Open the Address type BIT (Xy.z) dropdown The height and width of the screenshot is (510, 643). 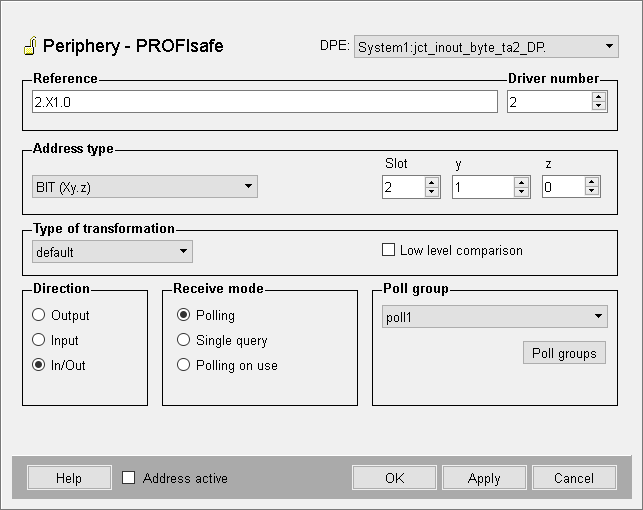pyautogui.click(x=145, y=187)
